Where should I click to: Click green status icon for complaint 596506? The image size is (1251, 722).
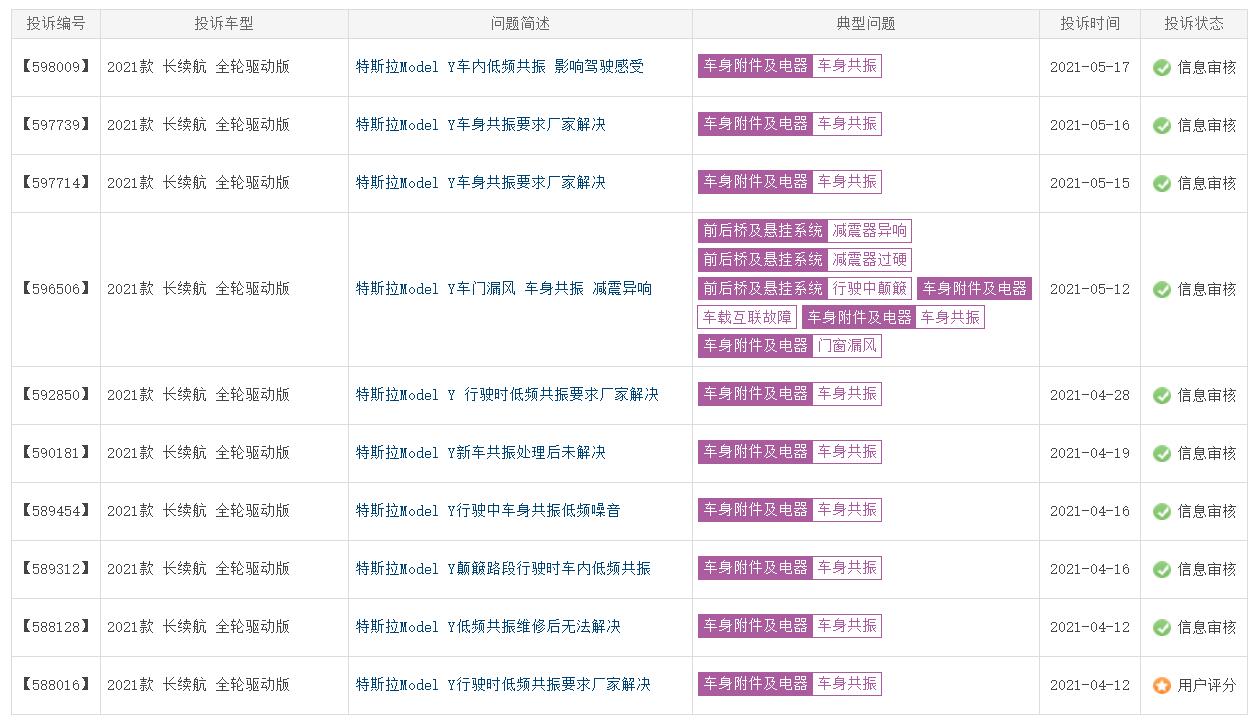[1161, 290]
